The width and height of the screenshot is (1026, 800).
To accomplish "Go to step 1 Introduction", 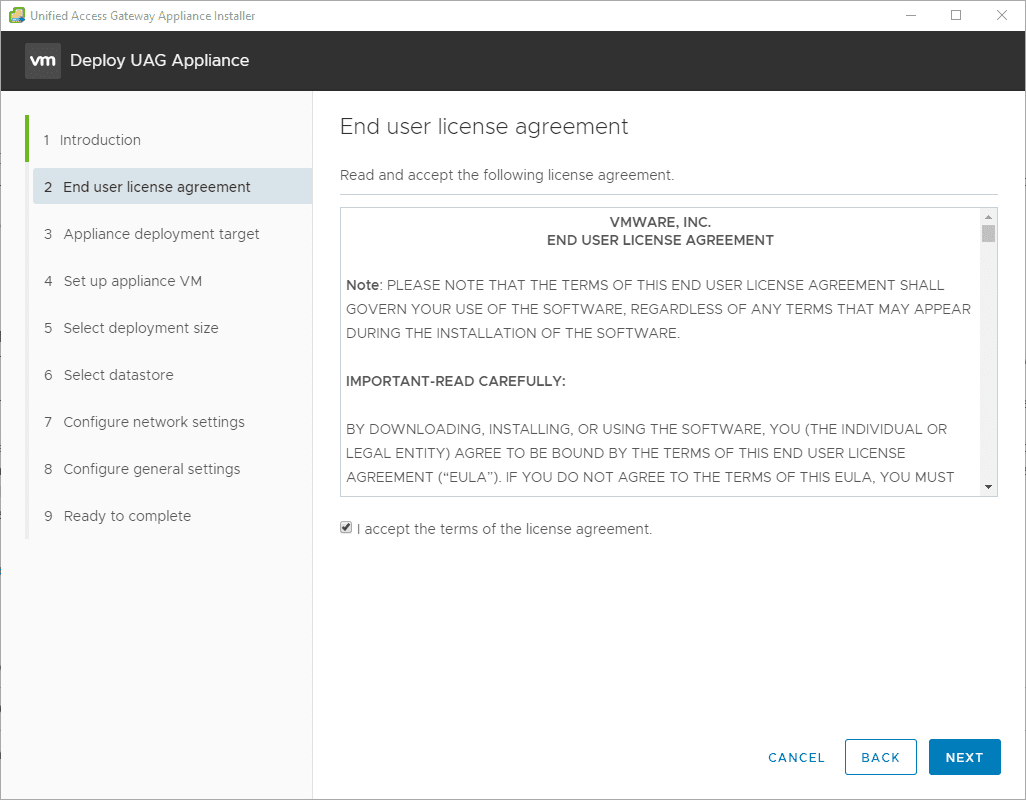I will pyautogui.click(x=100, y=140).
